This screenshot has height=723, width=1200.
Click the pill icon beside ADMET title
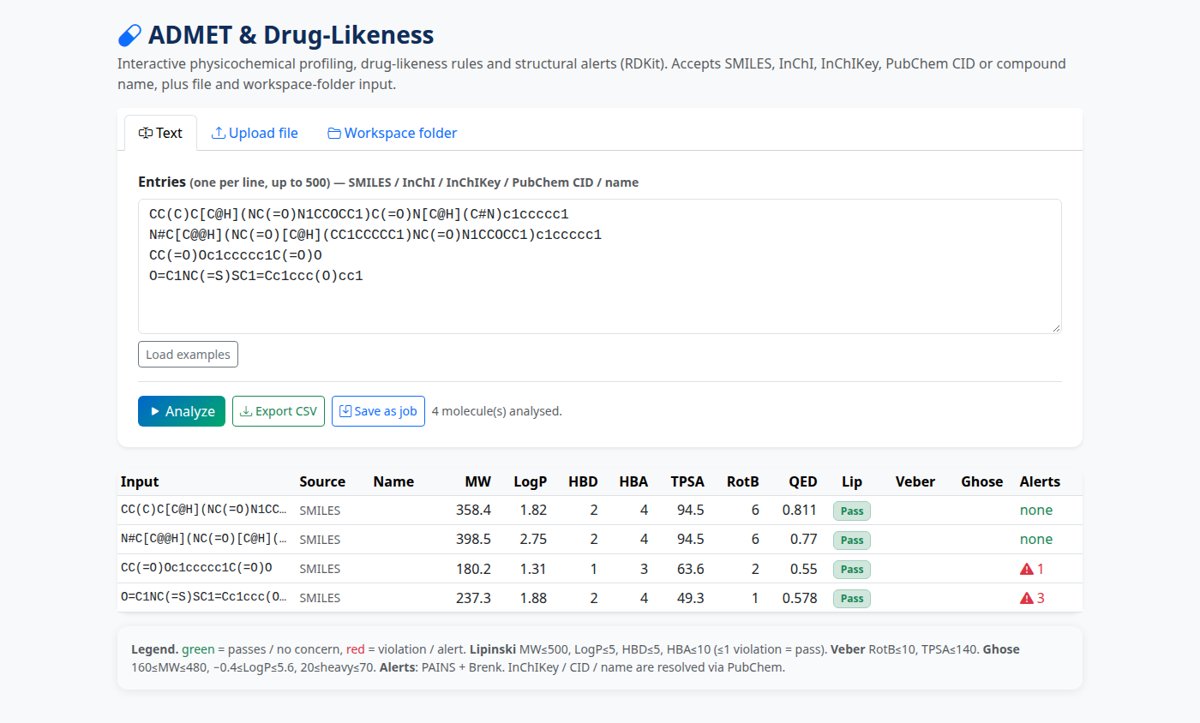click(130, 36)
